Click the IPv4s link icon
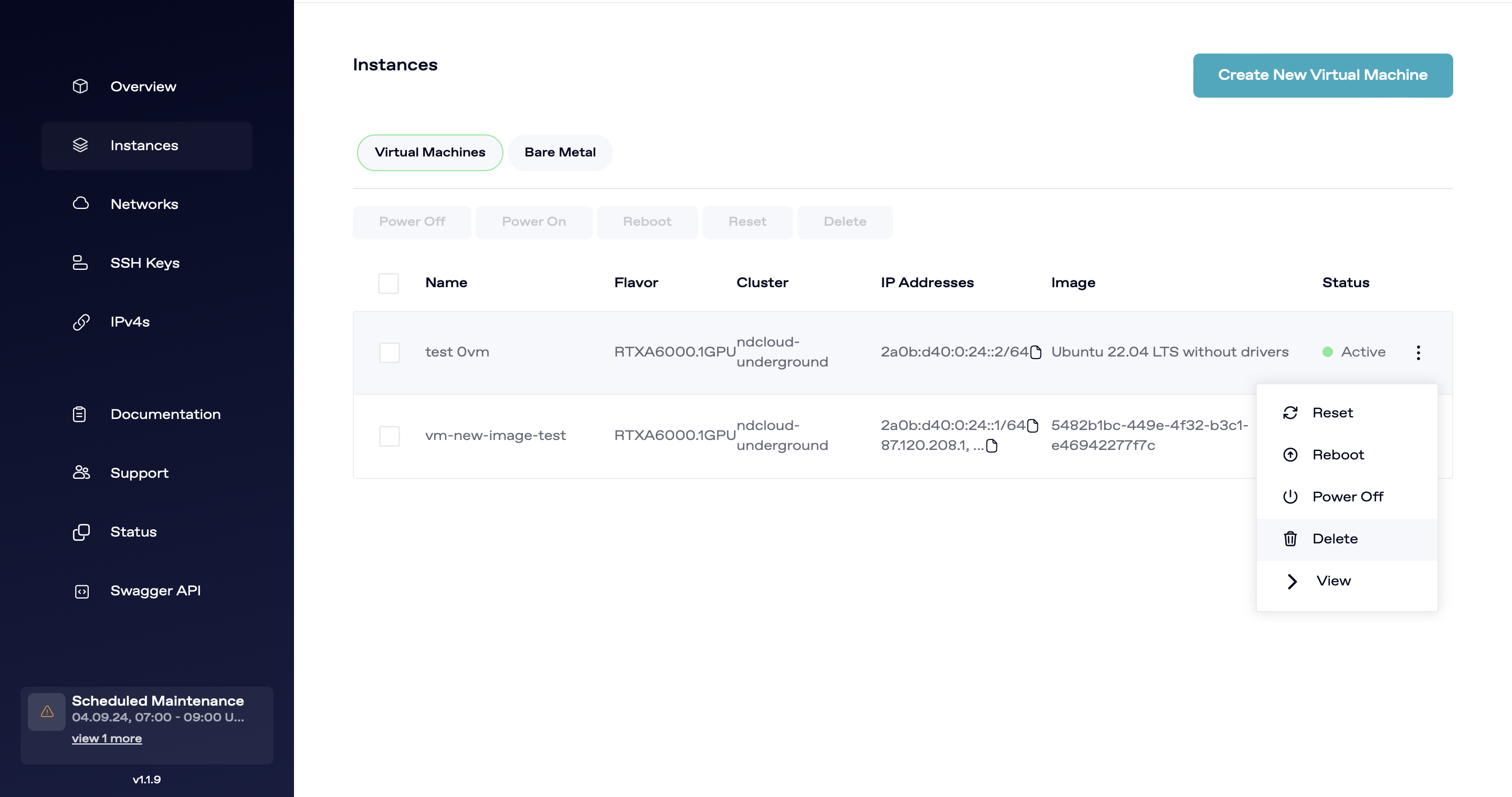 tap(80, 322)
